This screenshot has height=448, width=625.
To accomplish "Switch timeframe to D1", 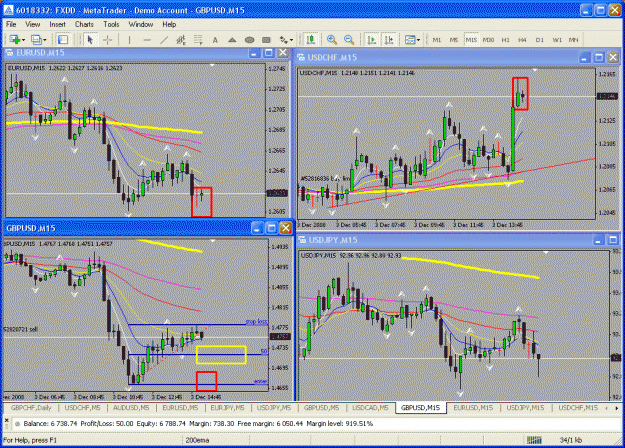I will click(540, 40).
